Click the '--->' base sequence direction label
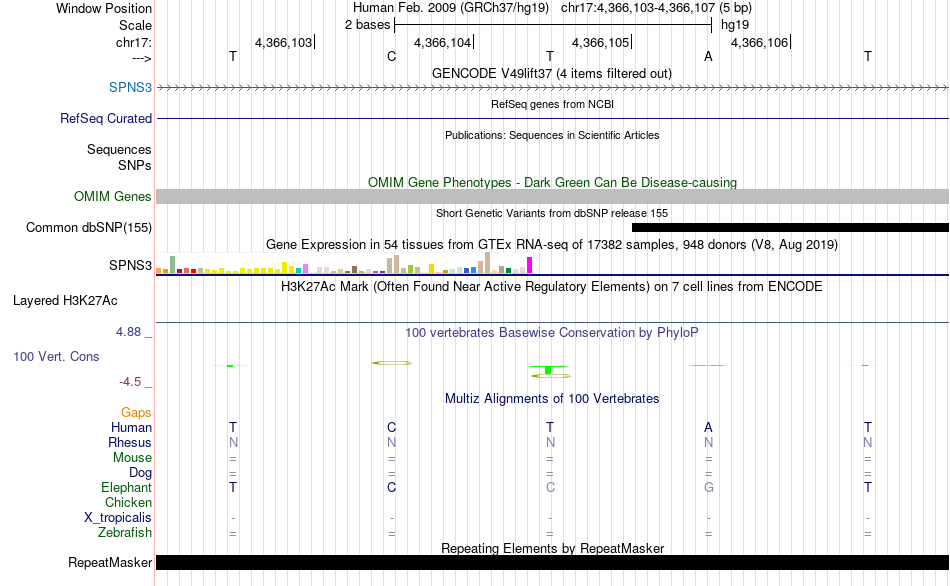Viewport: 950px width, 586px height. point(142,58)
